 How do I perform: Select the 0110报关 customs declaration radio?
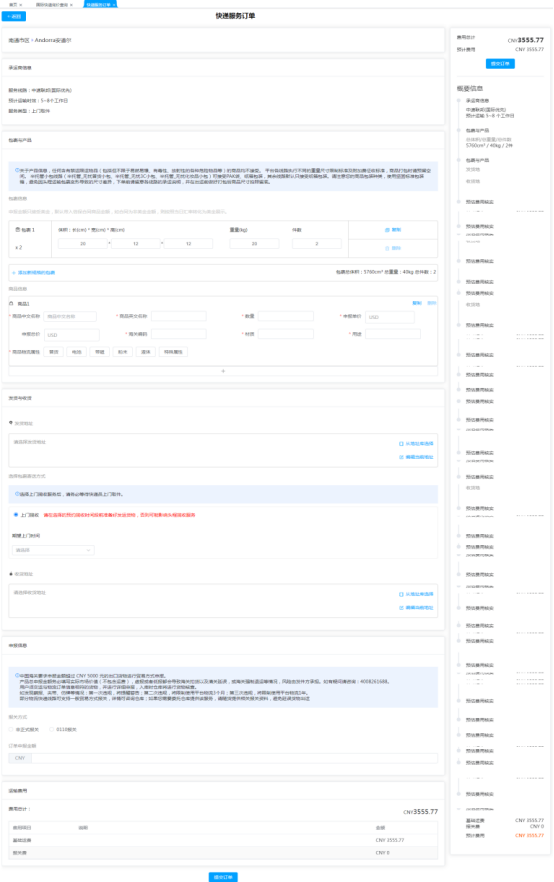(x=52, y=730)
